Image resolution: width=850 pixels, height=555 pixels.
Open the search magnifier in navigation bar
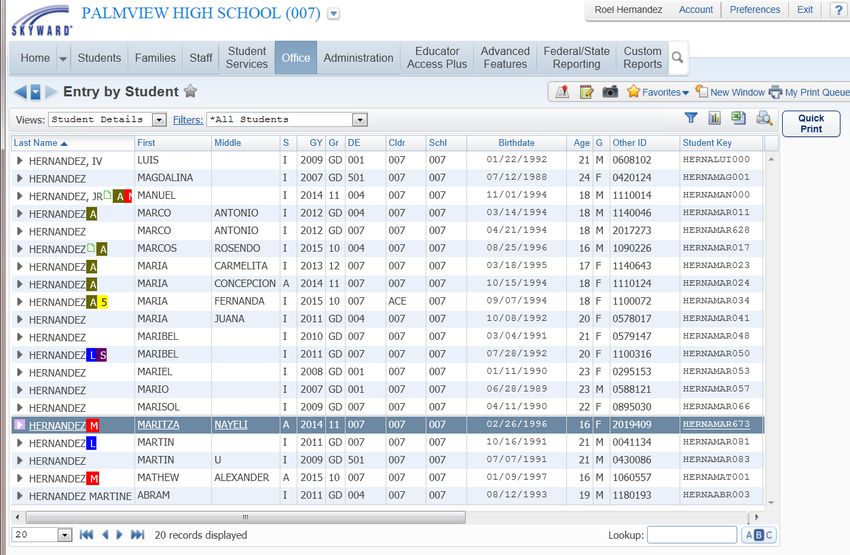pos(678,57)
